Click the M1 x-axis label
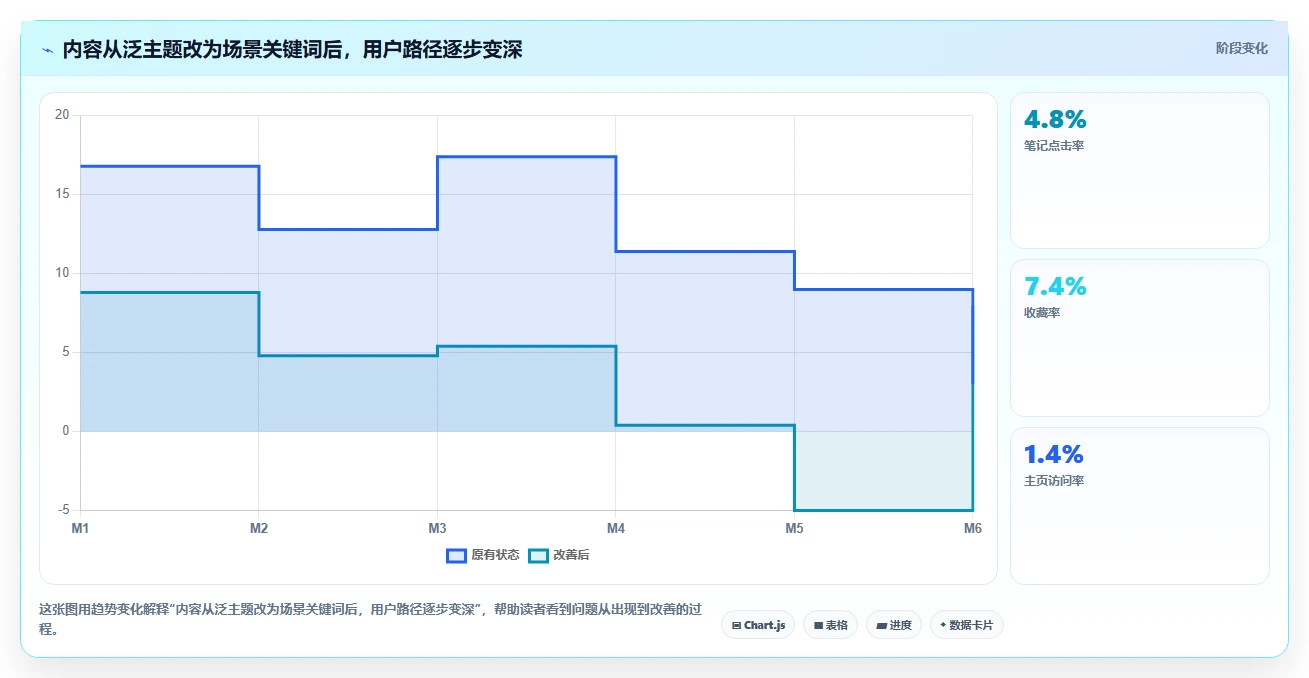This screenshot has height=678, width=1309. (x=80, y=528)
